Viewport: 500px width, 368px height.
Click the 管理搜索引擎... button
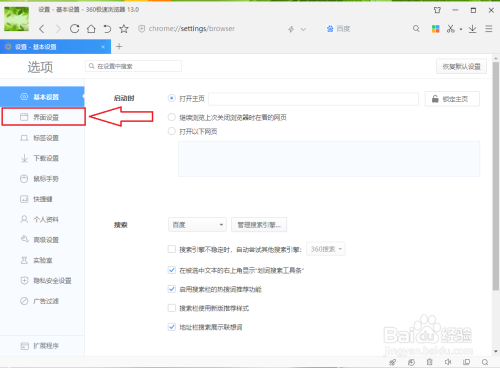click(x=259, y=225)
